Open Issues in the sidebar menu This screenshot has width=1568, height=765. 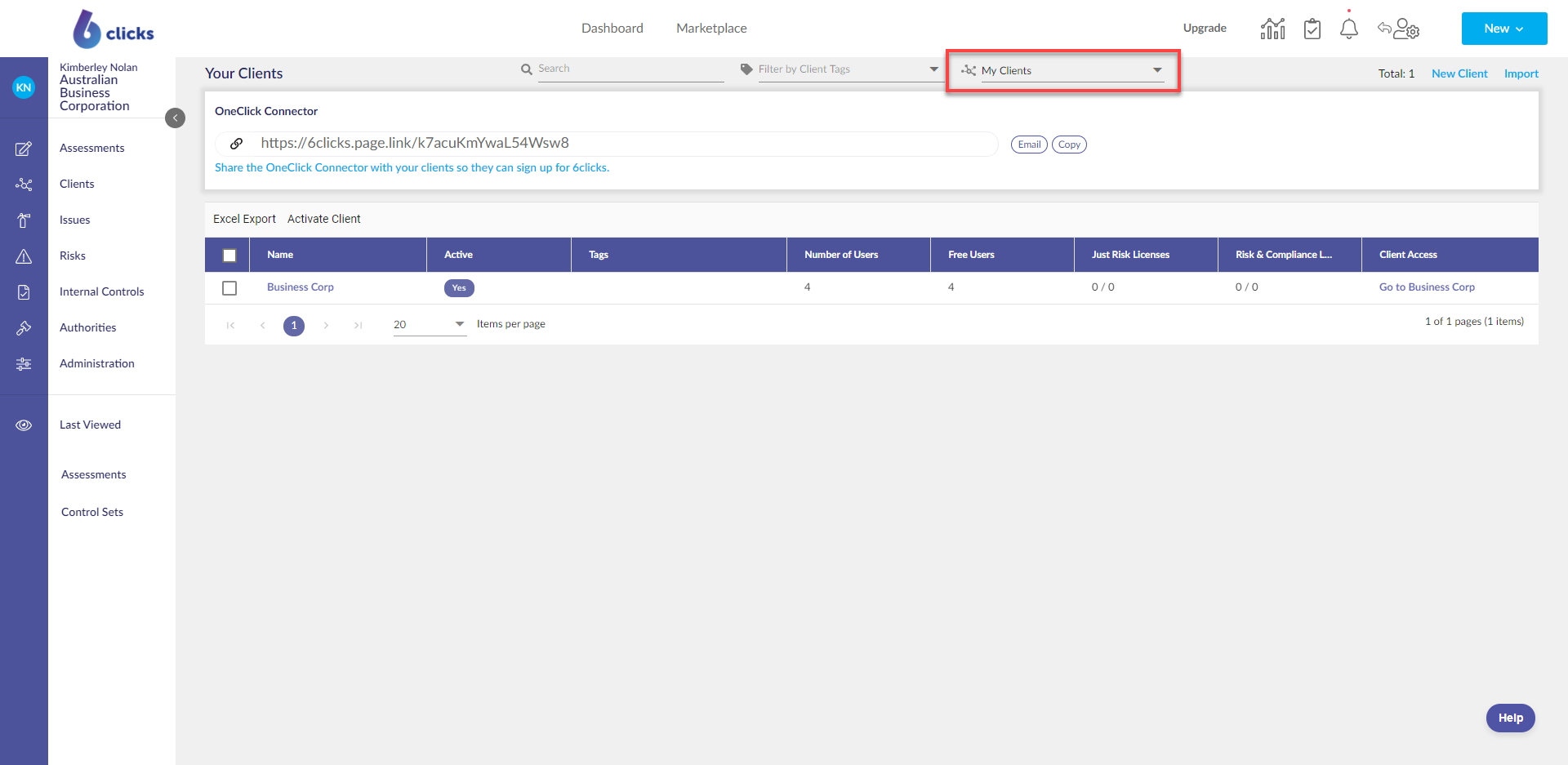[x=75, y=220]
